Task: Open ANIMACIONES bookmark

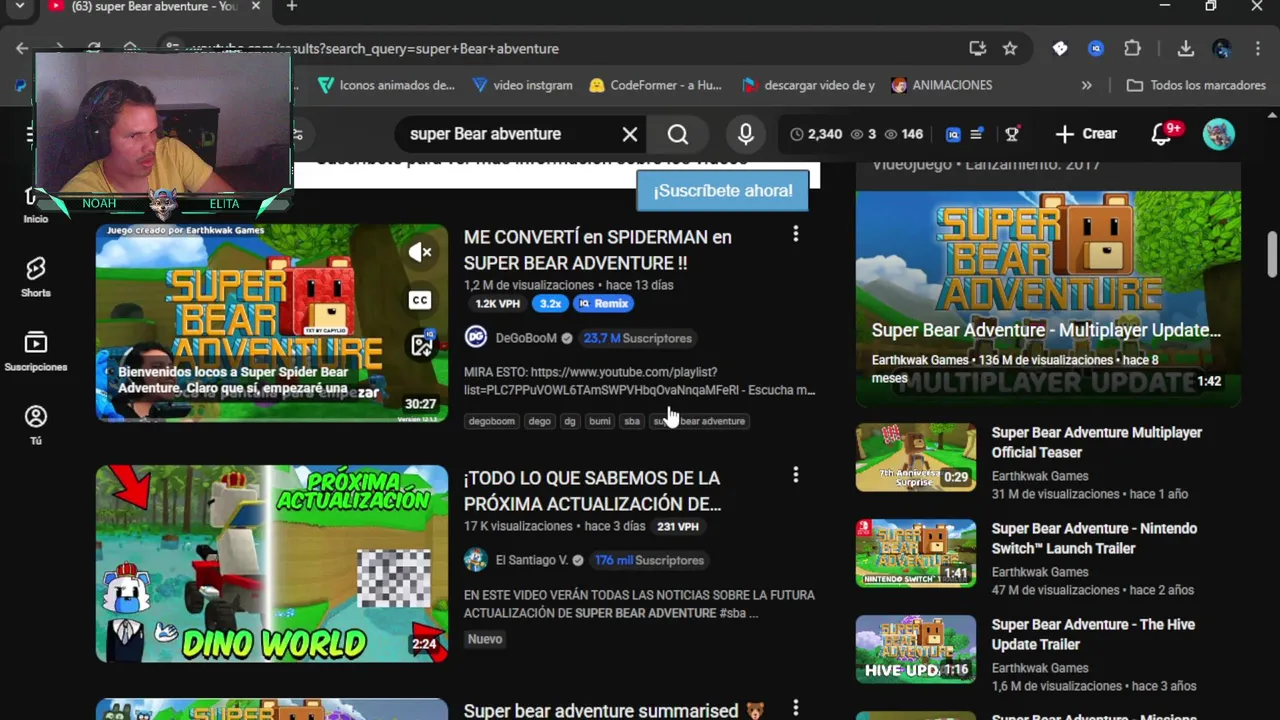Action: pos(941,85)
